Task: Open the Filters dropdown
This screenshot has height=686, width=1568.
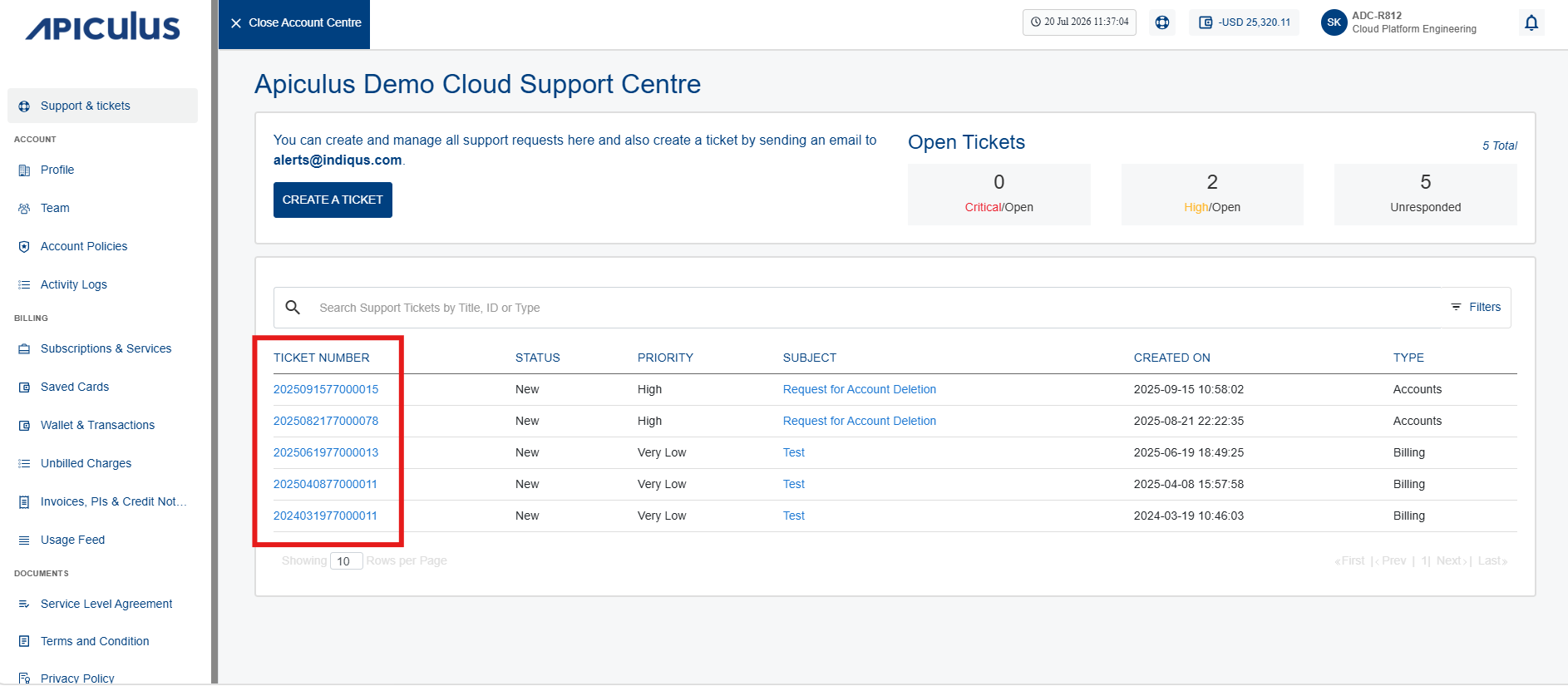Action: click(1476, 308)
